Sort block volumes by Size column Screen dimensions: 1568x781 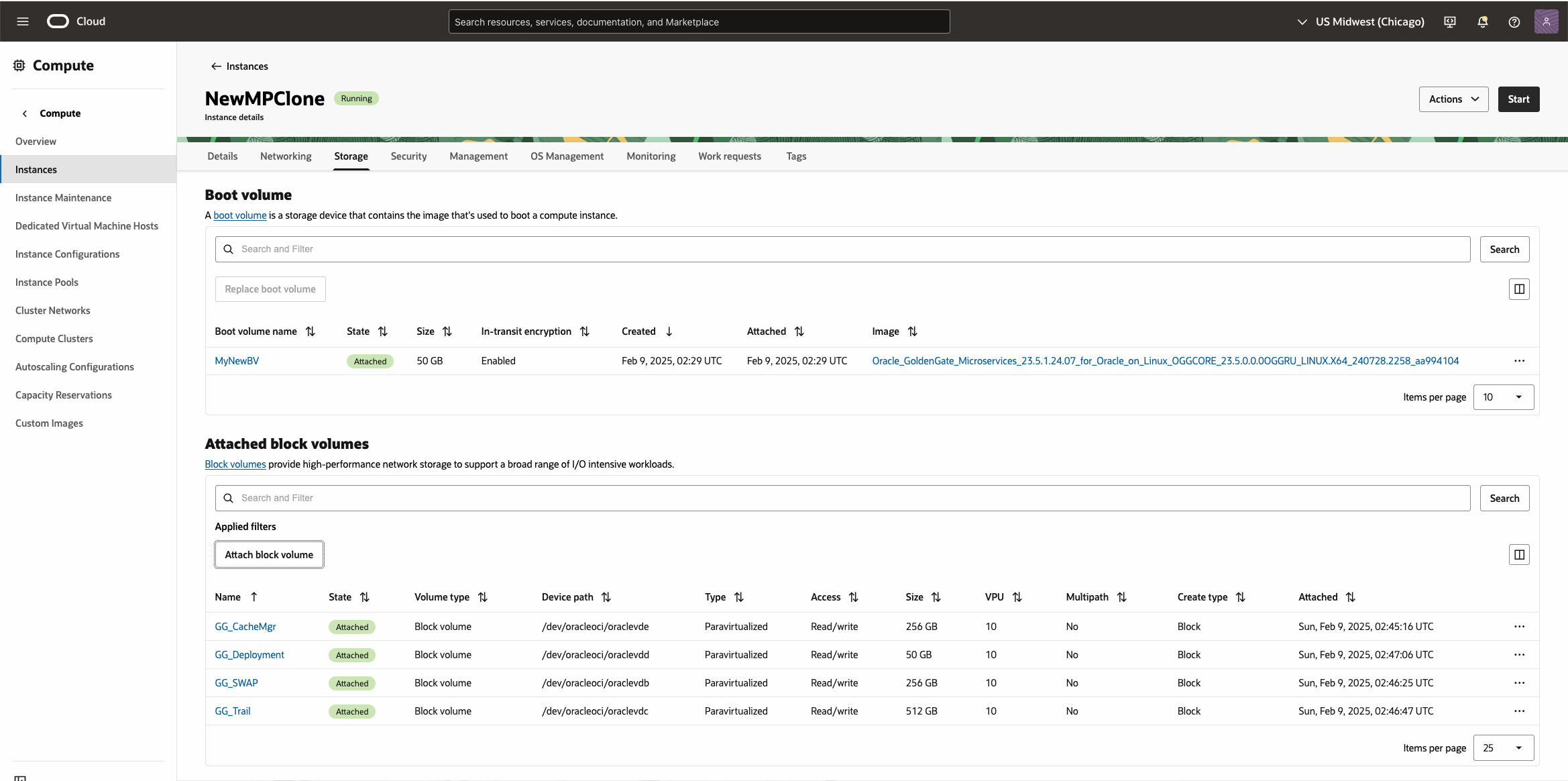coord(936,597)
